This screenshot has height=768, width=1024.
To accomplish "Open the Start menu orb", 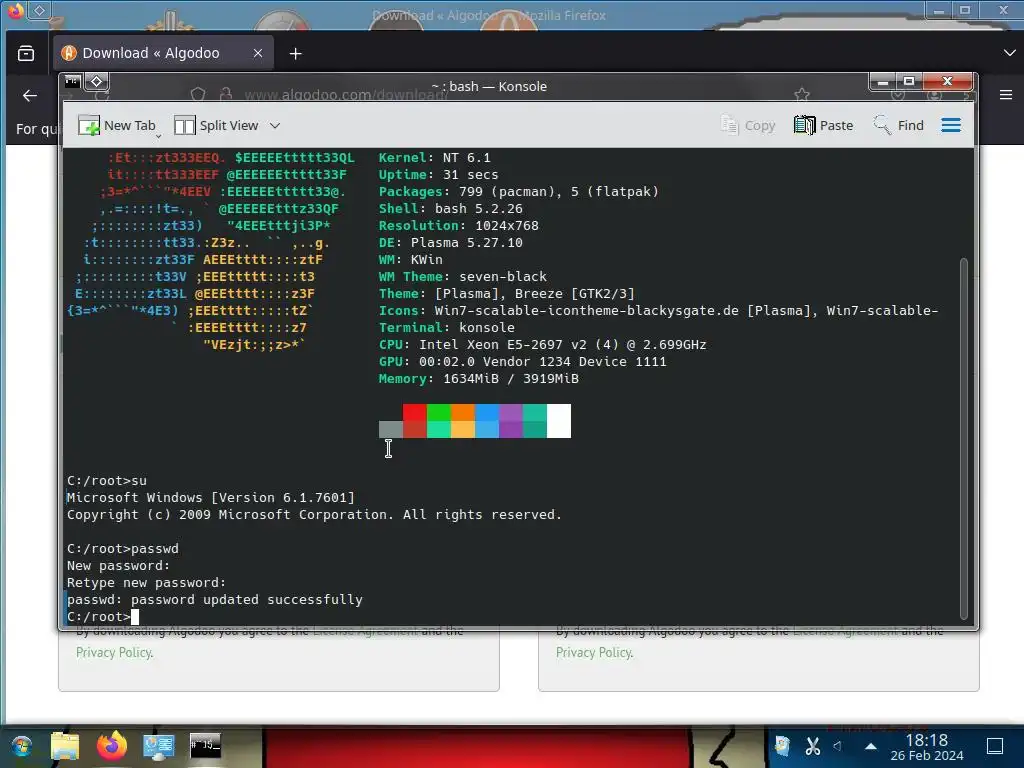I will [x=21, y=746].
